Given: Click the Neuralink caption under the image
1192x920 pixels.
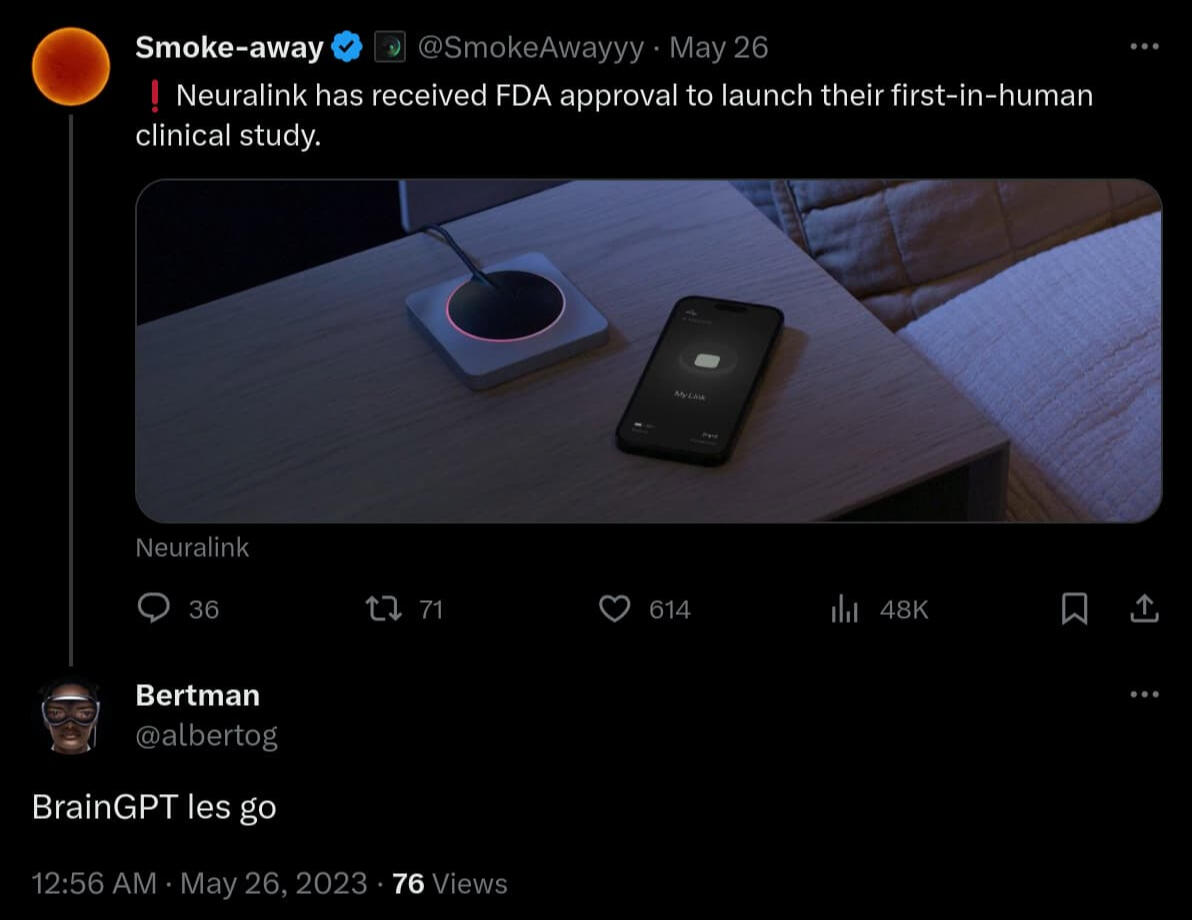Looking at the screenshot, I should tap(192, 547).
